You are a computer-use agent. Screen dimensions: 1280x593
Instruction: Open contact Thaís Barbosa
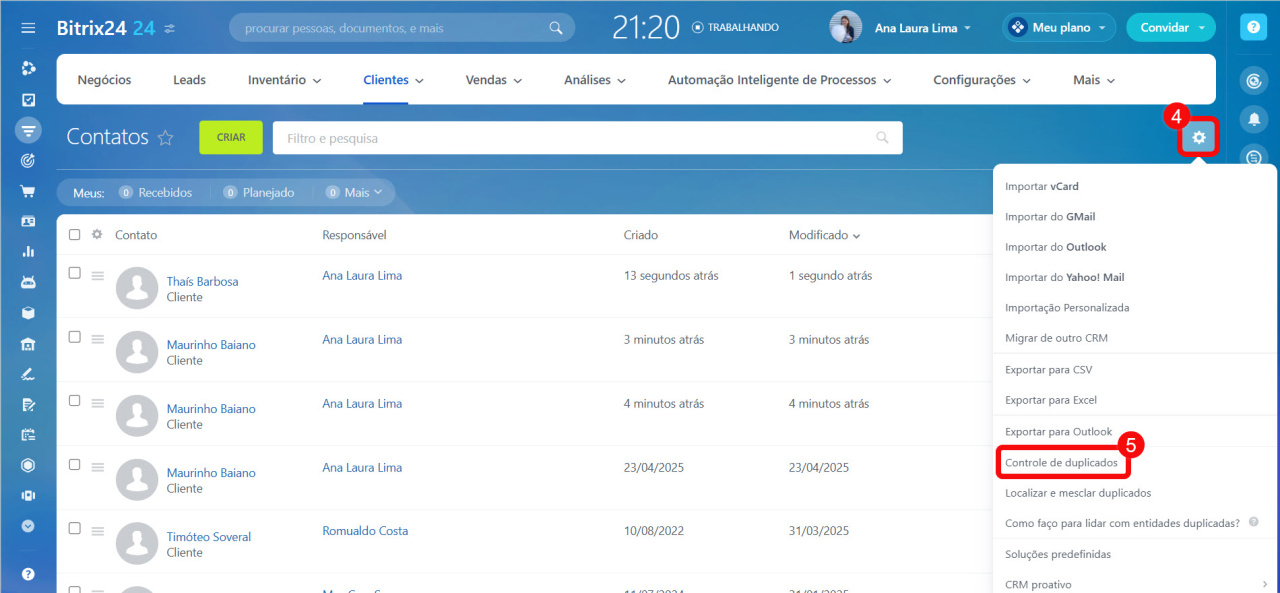202,282
